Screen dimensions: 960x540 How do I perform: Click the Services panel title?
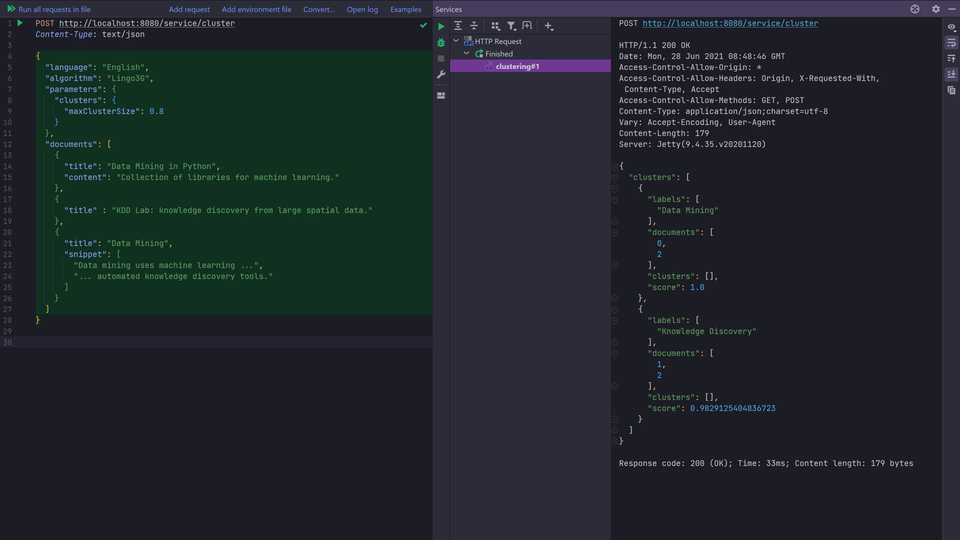(448, 9)
